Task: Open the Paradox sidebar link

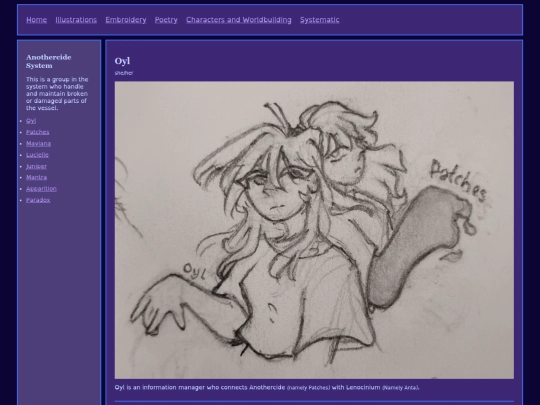Action: tap(38, 200)
